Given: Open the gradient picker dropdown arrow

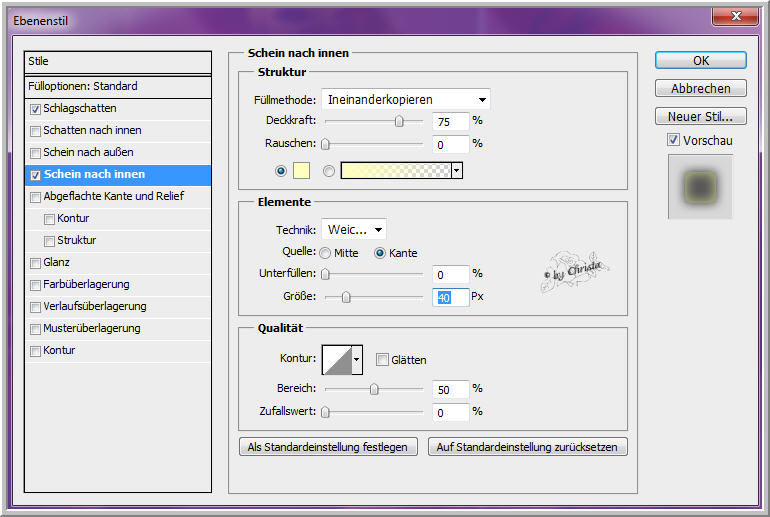Looking at the screenshot, I should point(457,170).
